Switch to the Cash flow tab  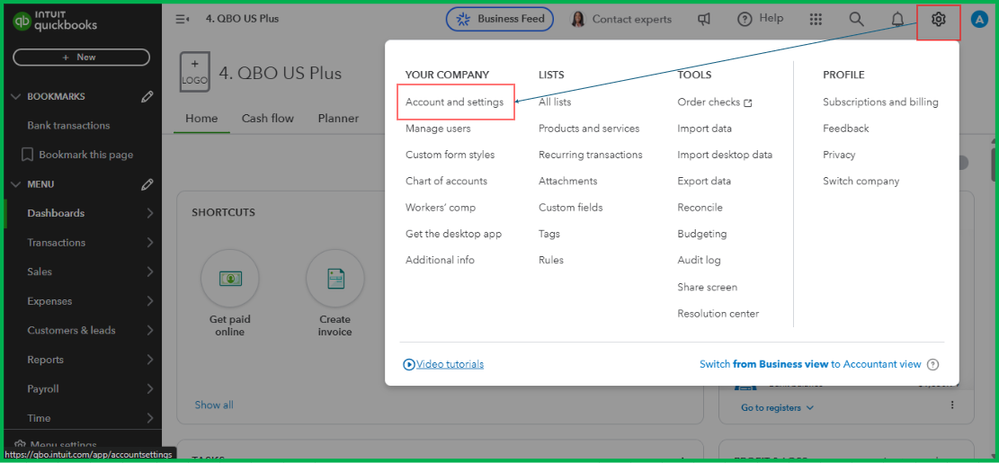point(268,118)
